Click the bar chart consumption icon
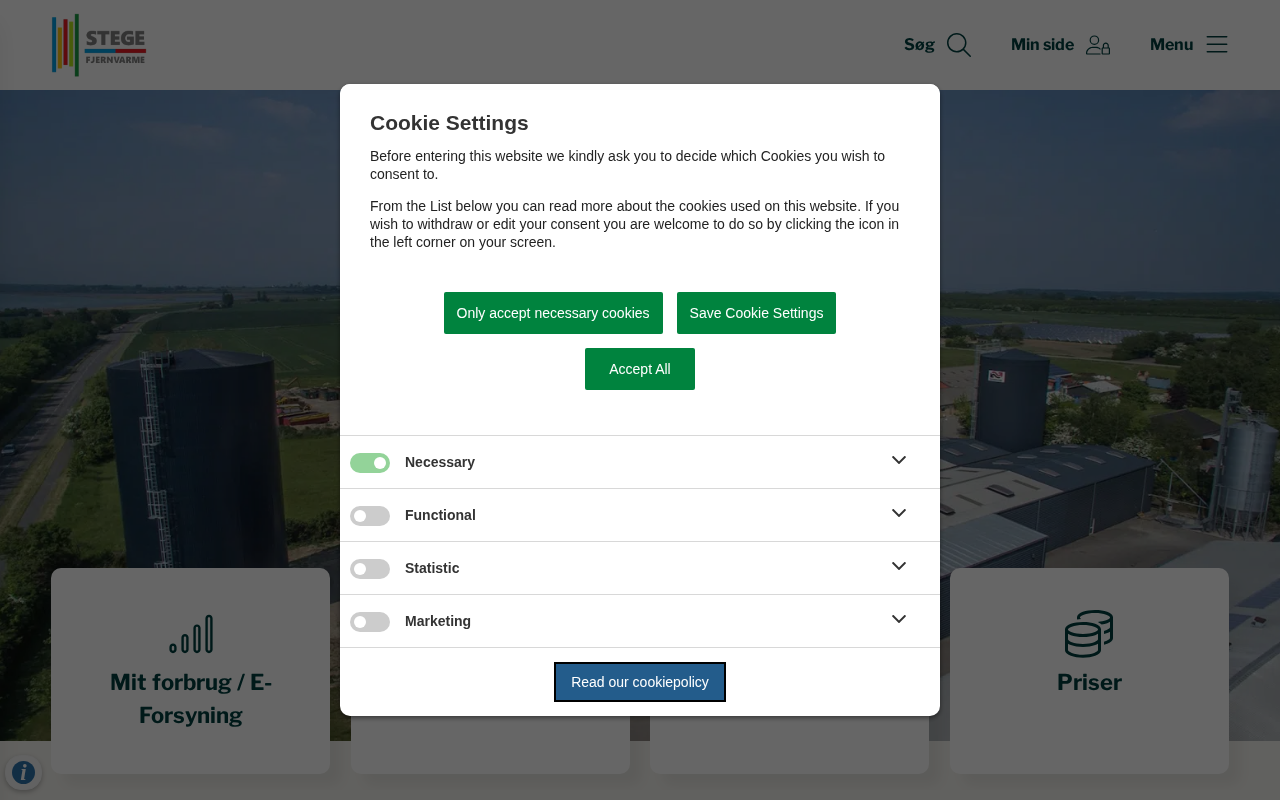 click(x=191, y=634)
